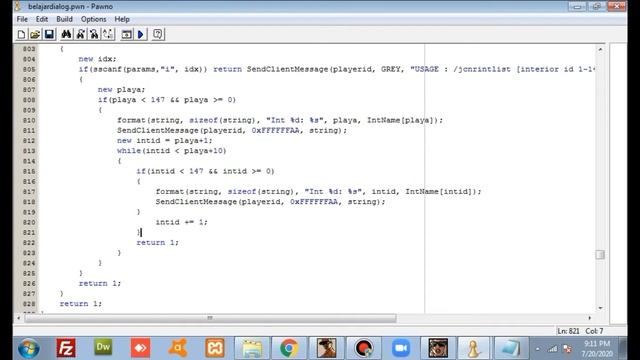Click "IntName[intid]" on line 817

tap(439, 191)
